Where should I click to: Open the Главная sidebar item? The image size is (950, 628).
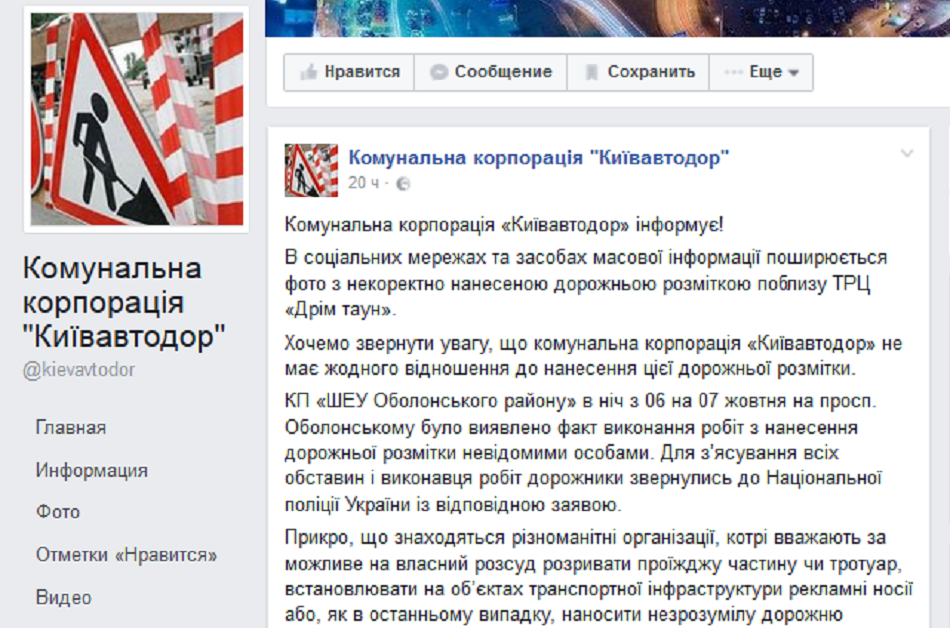[x=71, y=428]
